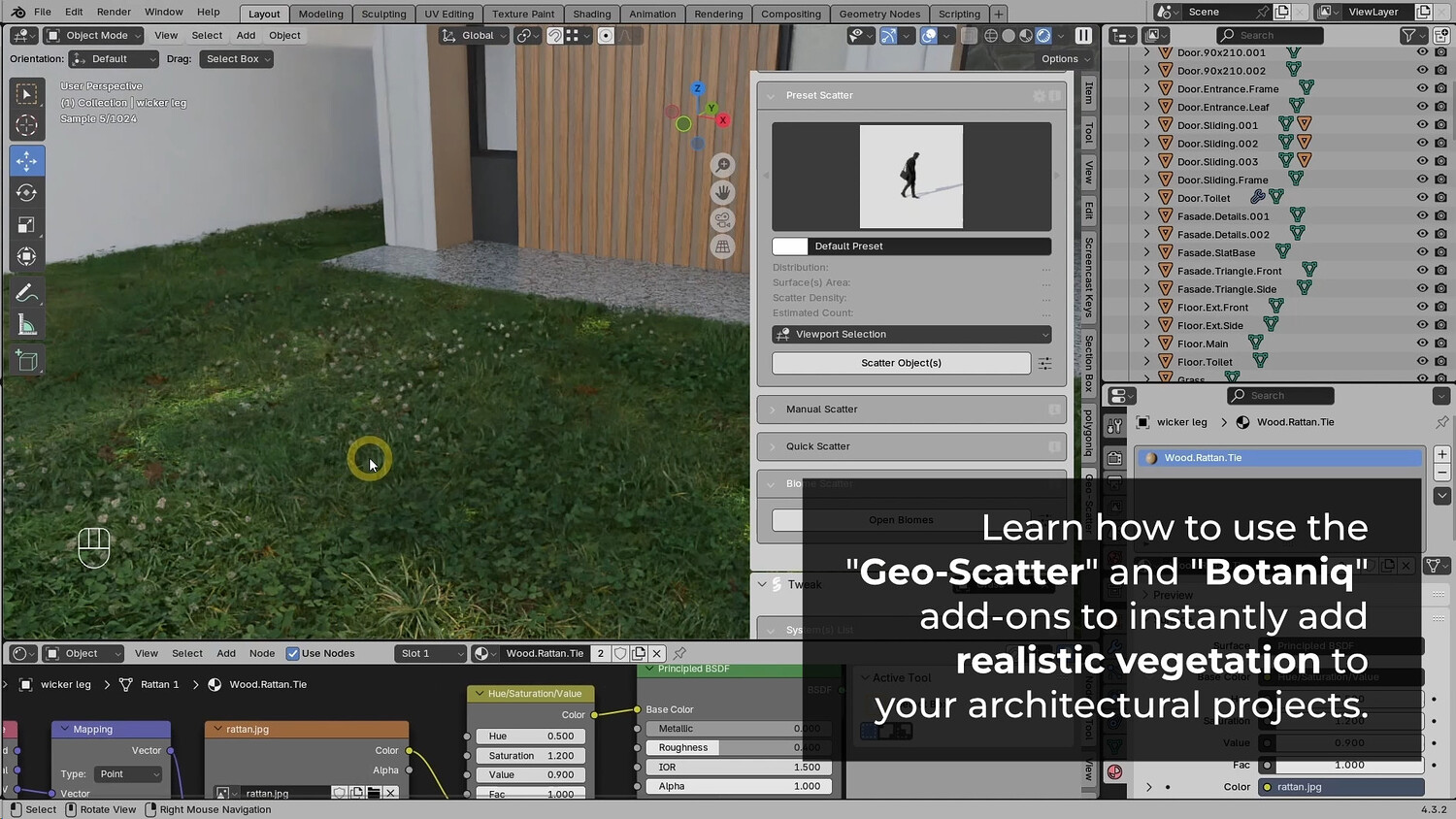Toggle visibility of Floor.Main
This screenshot has height=819, width=1456.
pyautogui.click(x=1422, y=344)
